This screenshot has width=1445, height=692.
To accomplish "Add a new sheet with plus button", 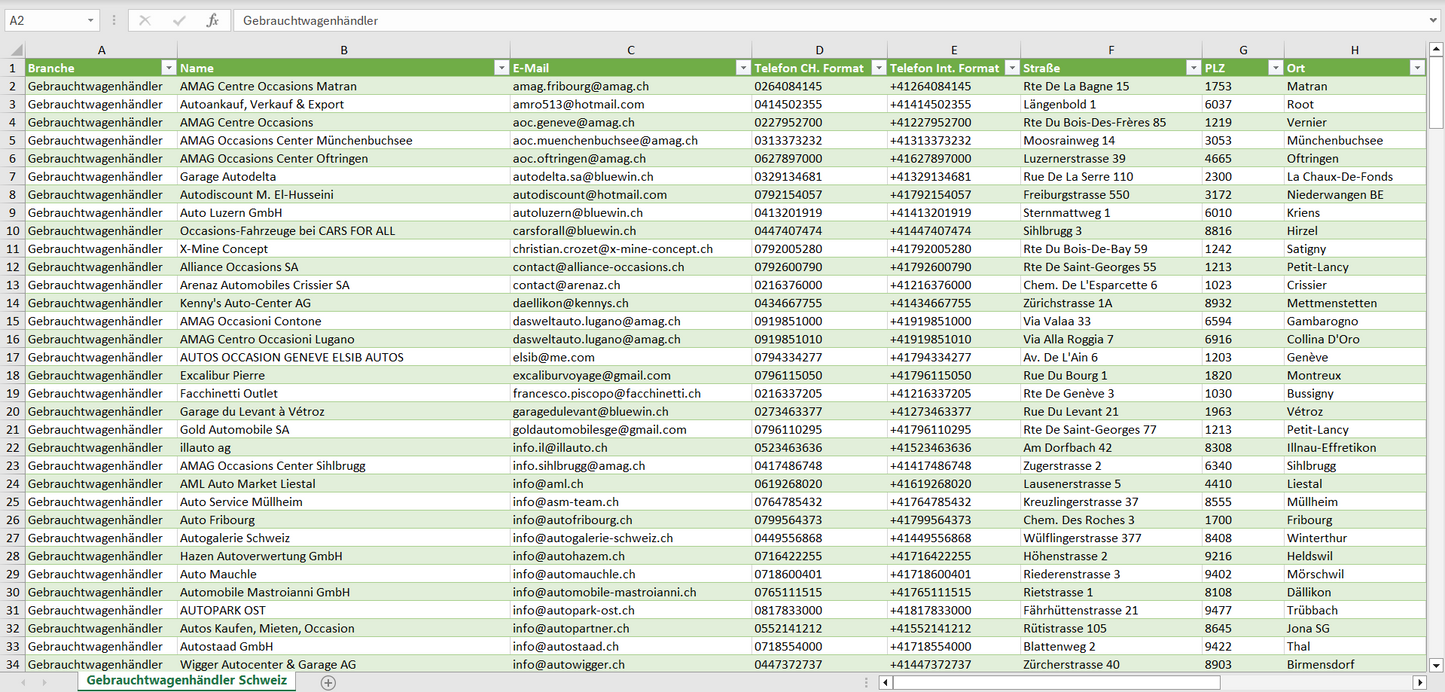I will click(x=328, y=682).
